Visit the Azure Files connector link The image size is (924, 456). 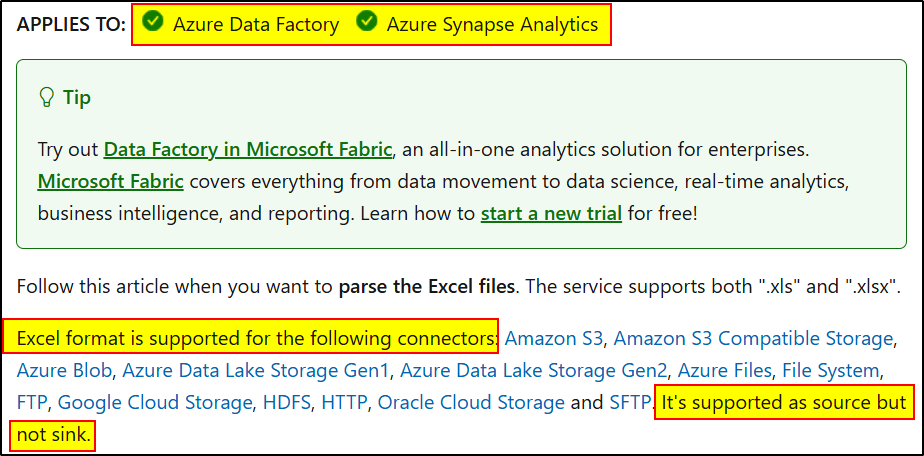(727, 371)
